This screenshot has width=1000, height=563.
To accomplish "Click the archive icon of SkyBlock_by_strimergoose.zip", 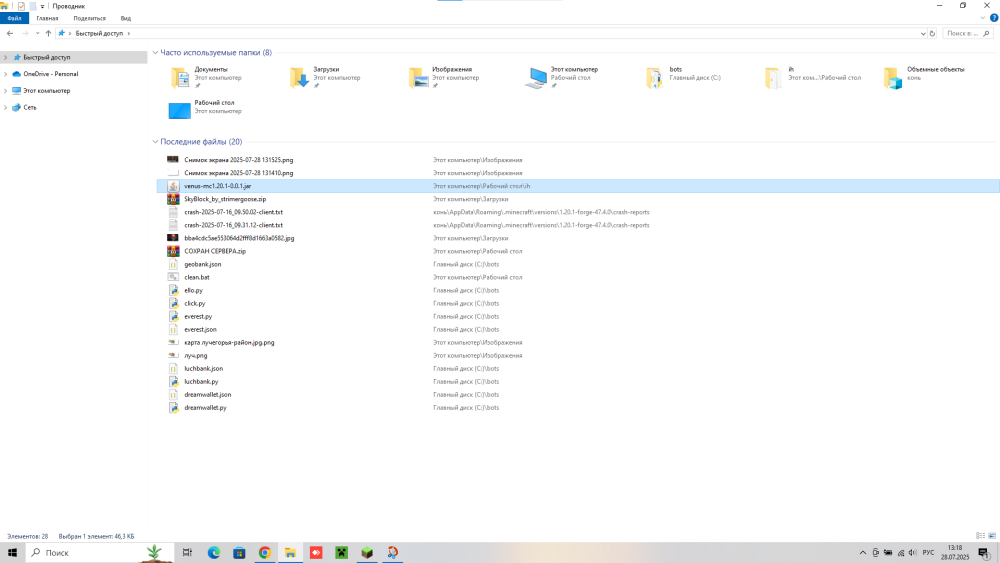I will click(x=173, y=199).
